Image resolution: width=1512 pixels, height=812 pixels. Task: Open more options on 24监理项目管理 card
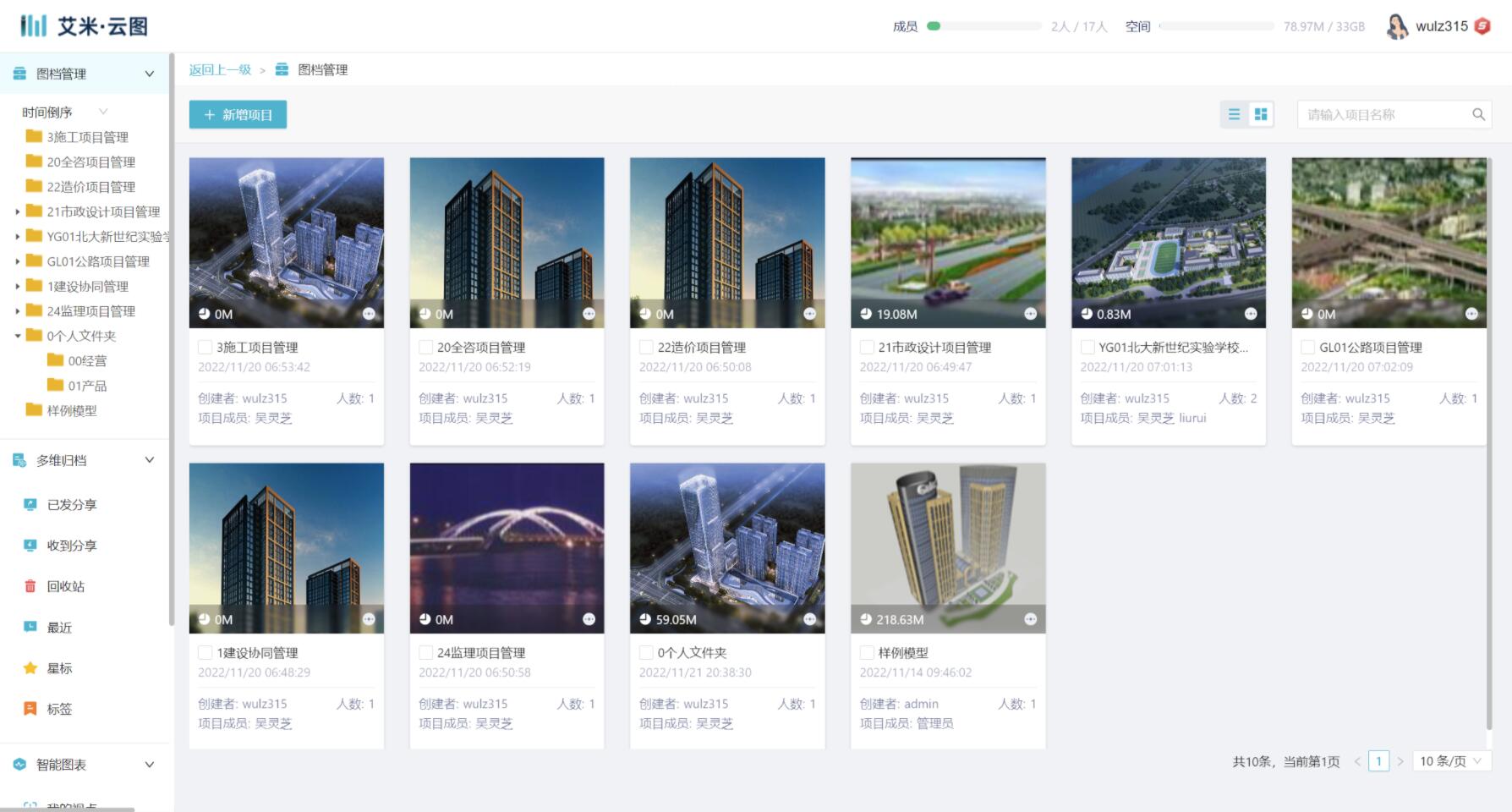point(589,619)
